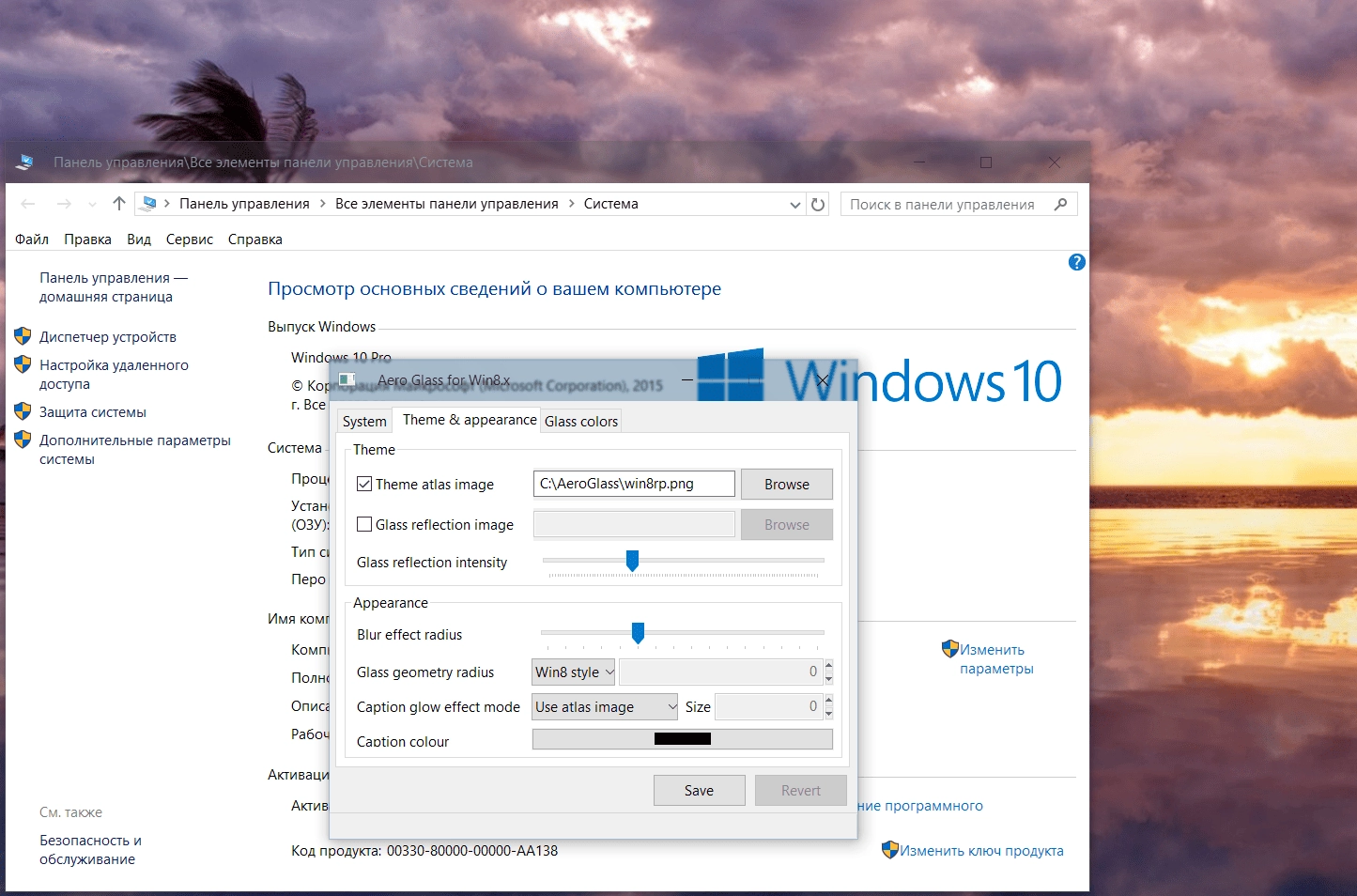Click the Back arrow in Control Panel

coord(28,204)
